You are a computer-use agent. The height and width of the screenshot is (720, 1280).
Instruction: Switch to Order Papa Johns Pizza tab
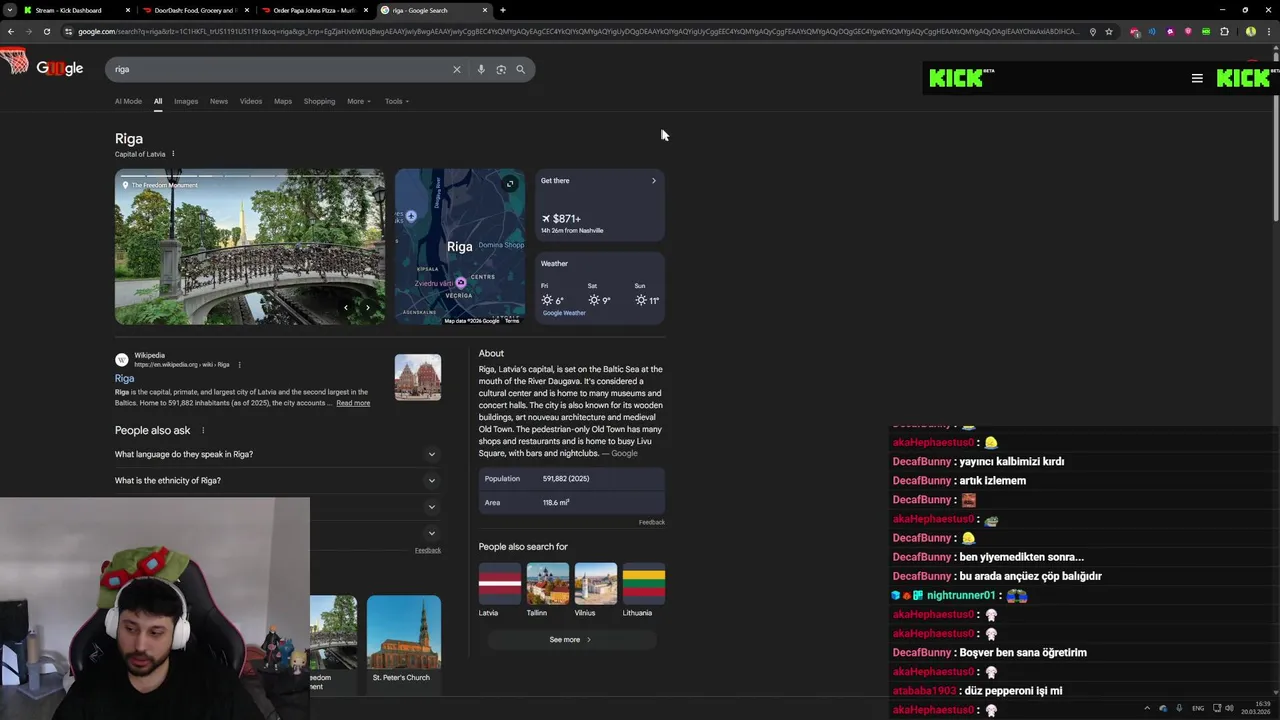[314, 10]
